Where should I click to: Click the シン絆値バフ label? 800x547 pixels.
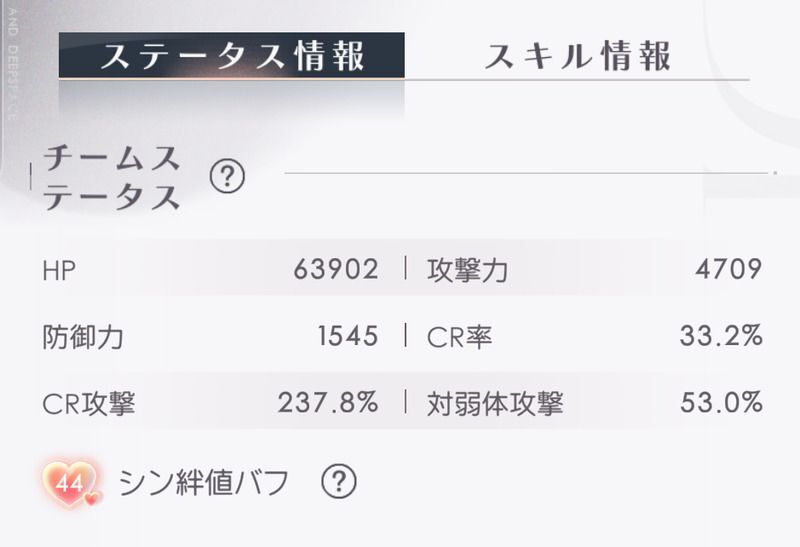pos(203,483)
